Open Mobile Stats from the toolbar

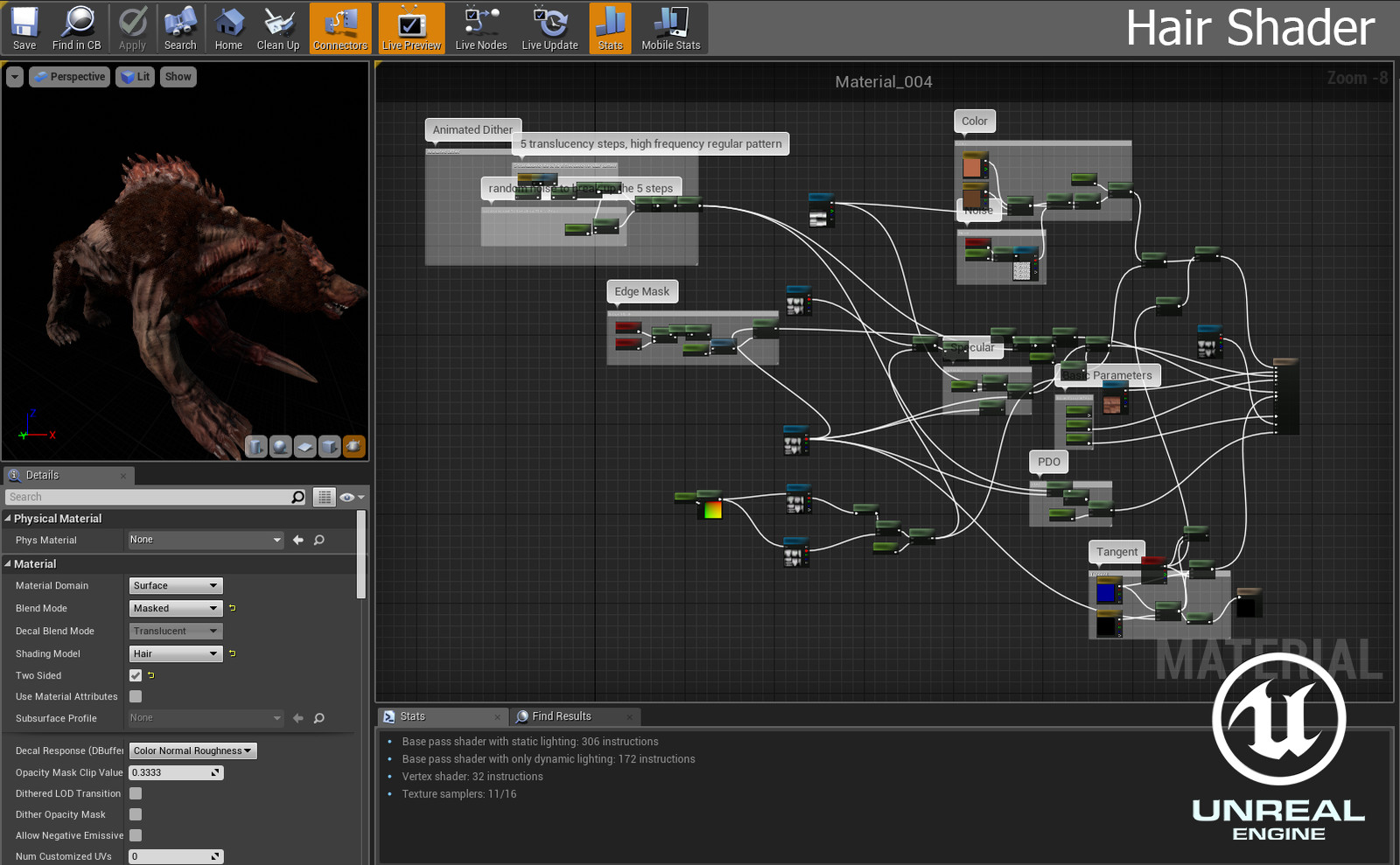click(x=670, y=28)
